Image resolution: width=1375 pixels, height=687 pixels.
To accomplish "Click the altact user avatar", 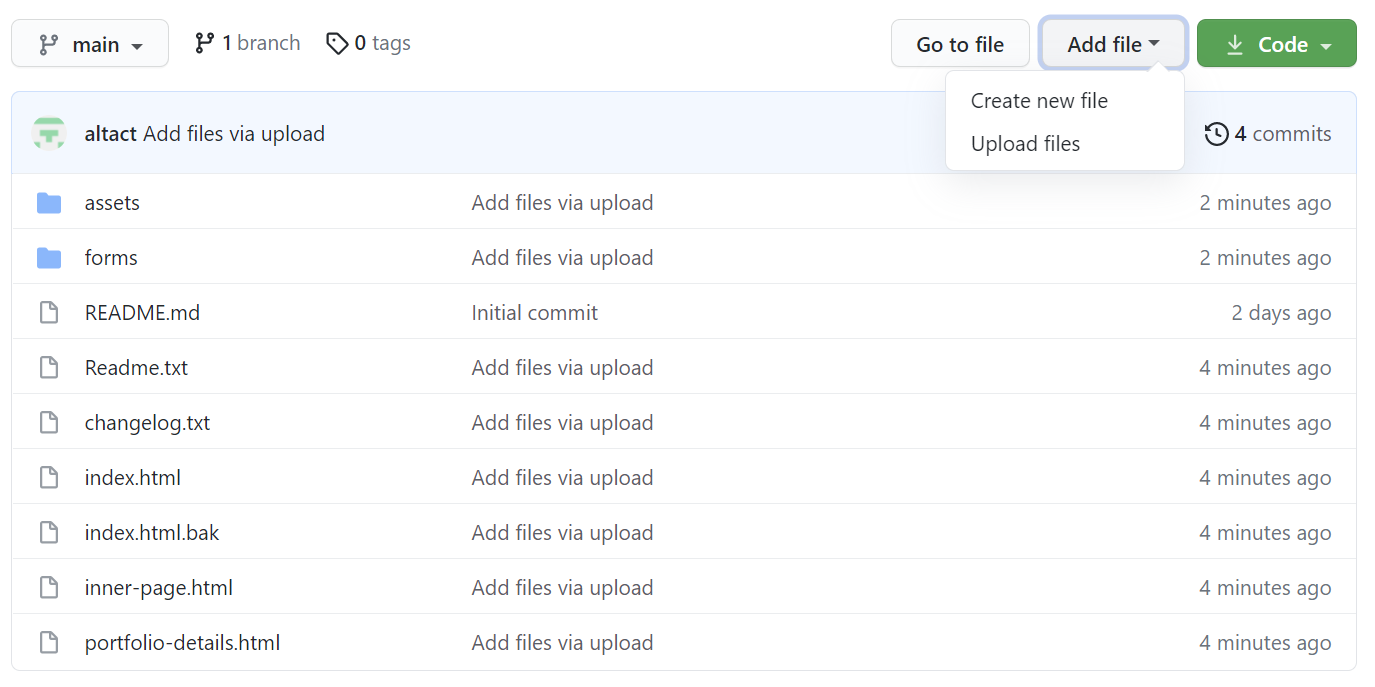I will tap(49, 133).
